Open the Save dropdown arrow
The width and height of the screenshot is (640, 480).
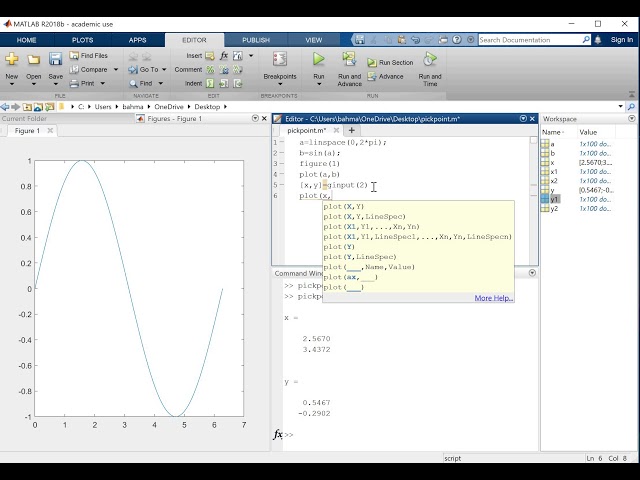[56, 84]
